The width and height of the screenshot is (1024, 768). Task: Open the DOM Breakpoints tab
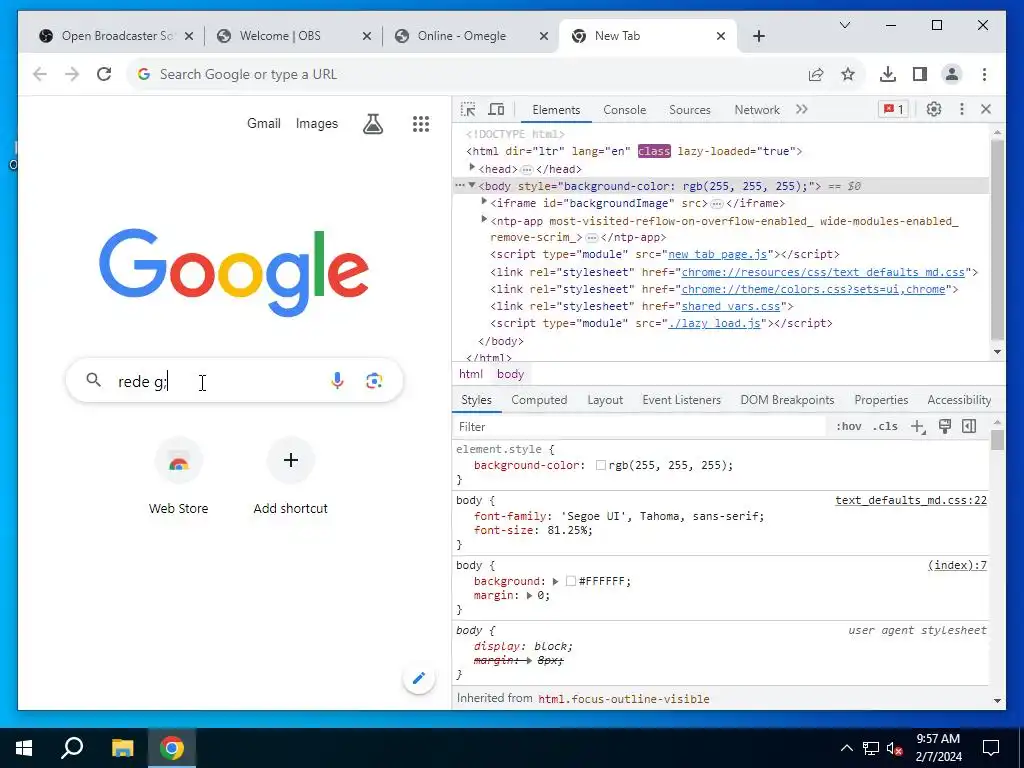pyautogui.click(x=787, y=400)
